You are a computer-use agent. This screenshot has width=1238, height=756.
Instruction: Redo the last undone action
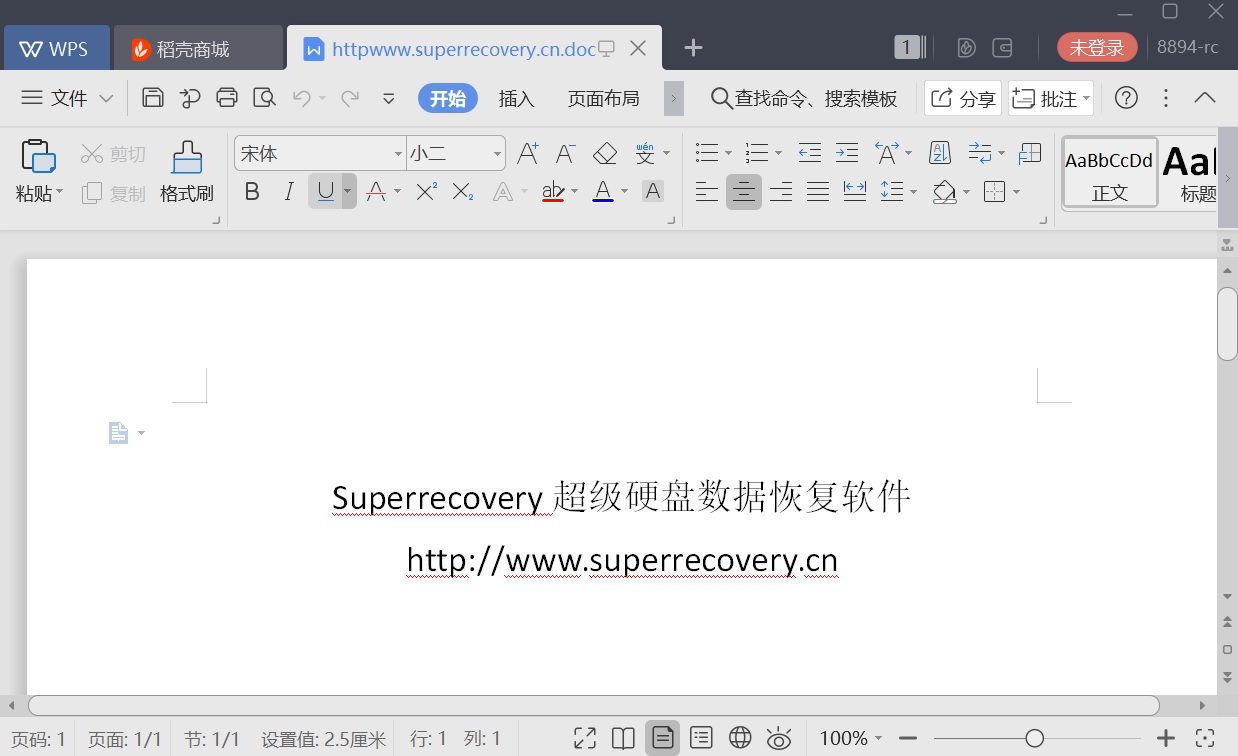(x=350, y=98)
